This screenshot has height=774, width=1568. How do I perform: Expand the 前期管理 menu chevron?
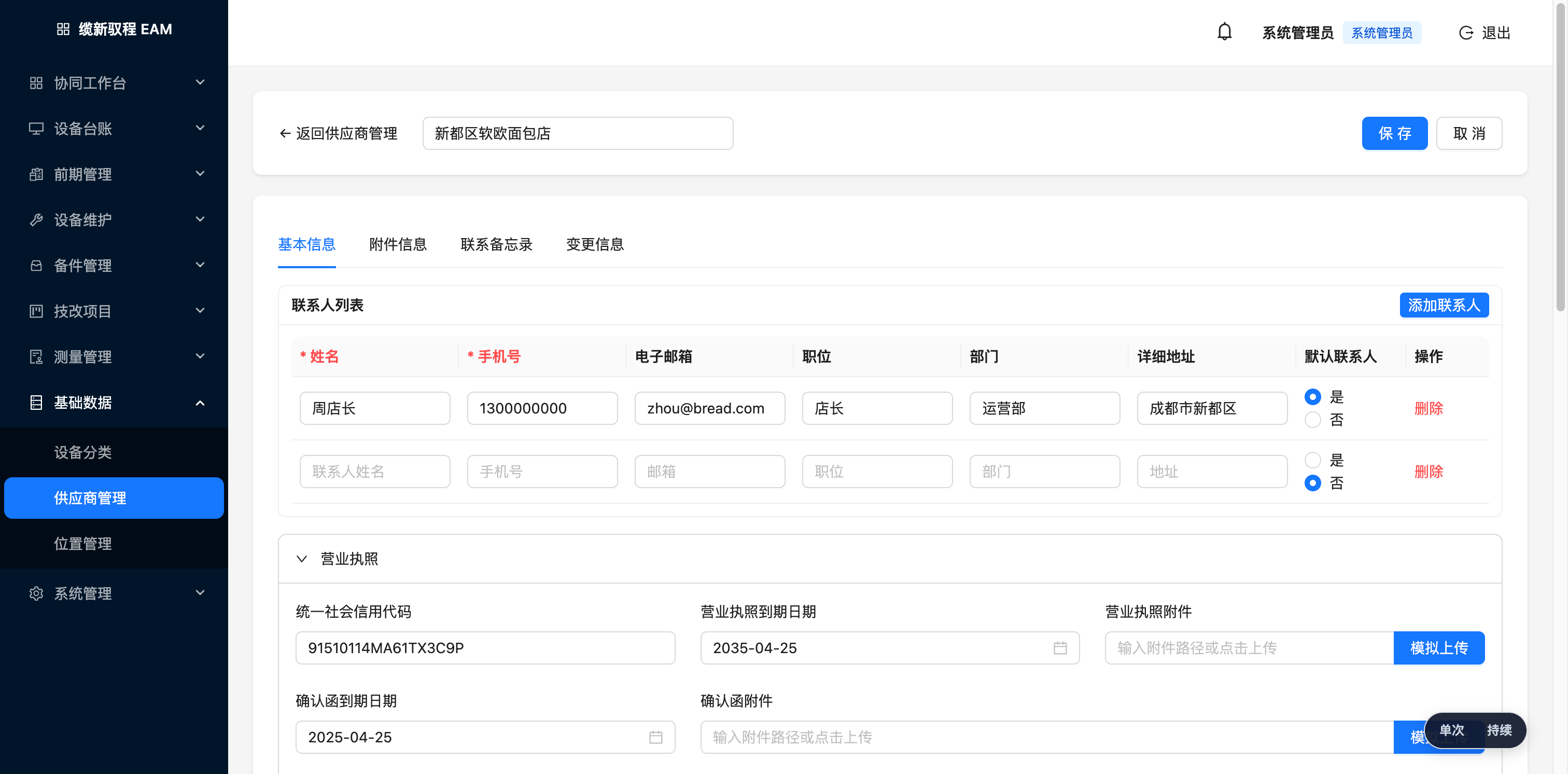click(200, 174)
